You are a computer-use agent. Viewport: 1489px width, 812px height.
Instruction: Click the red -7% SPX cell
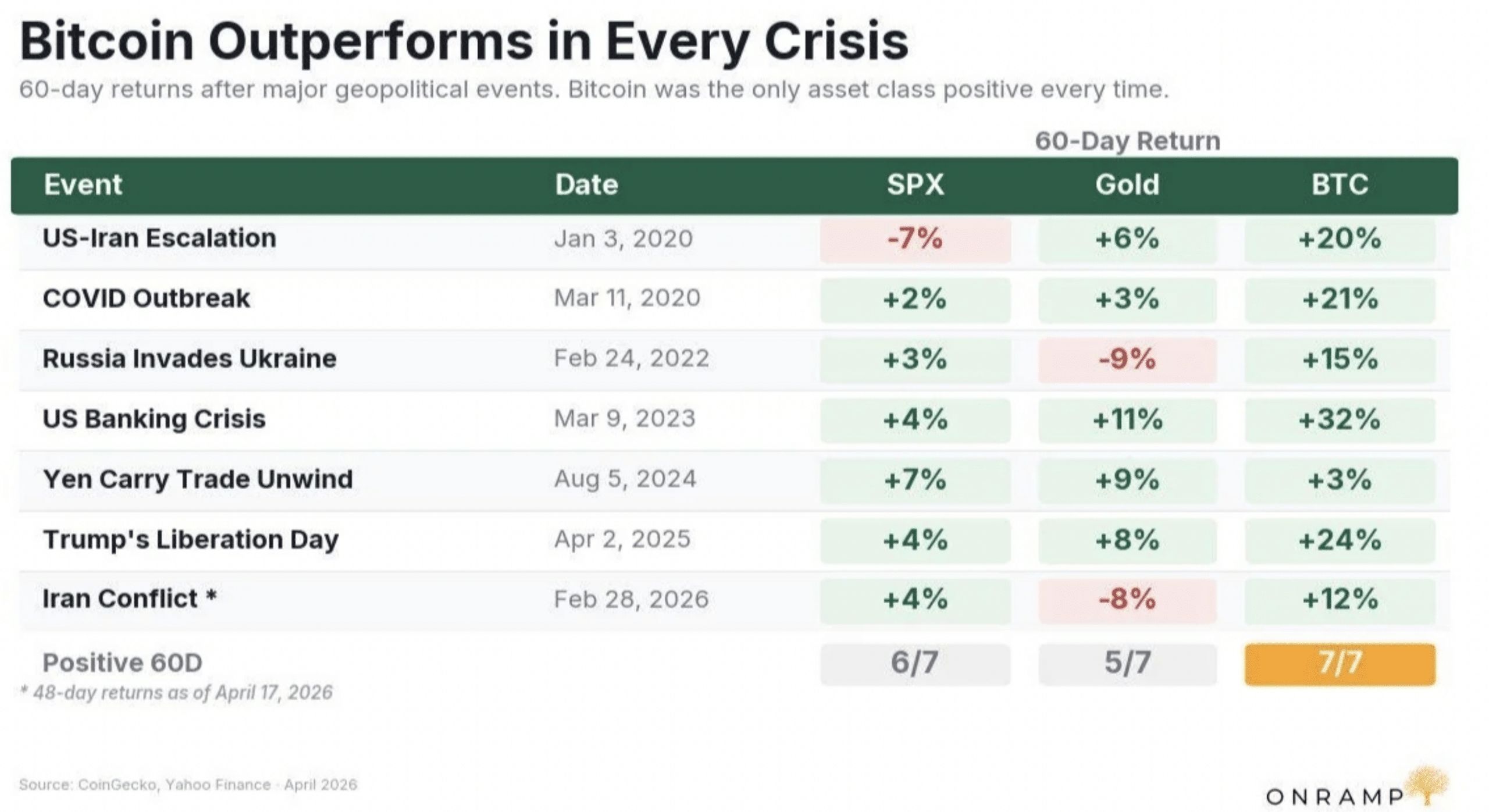(915, 239)
